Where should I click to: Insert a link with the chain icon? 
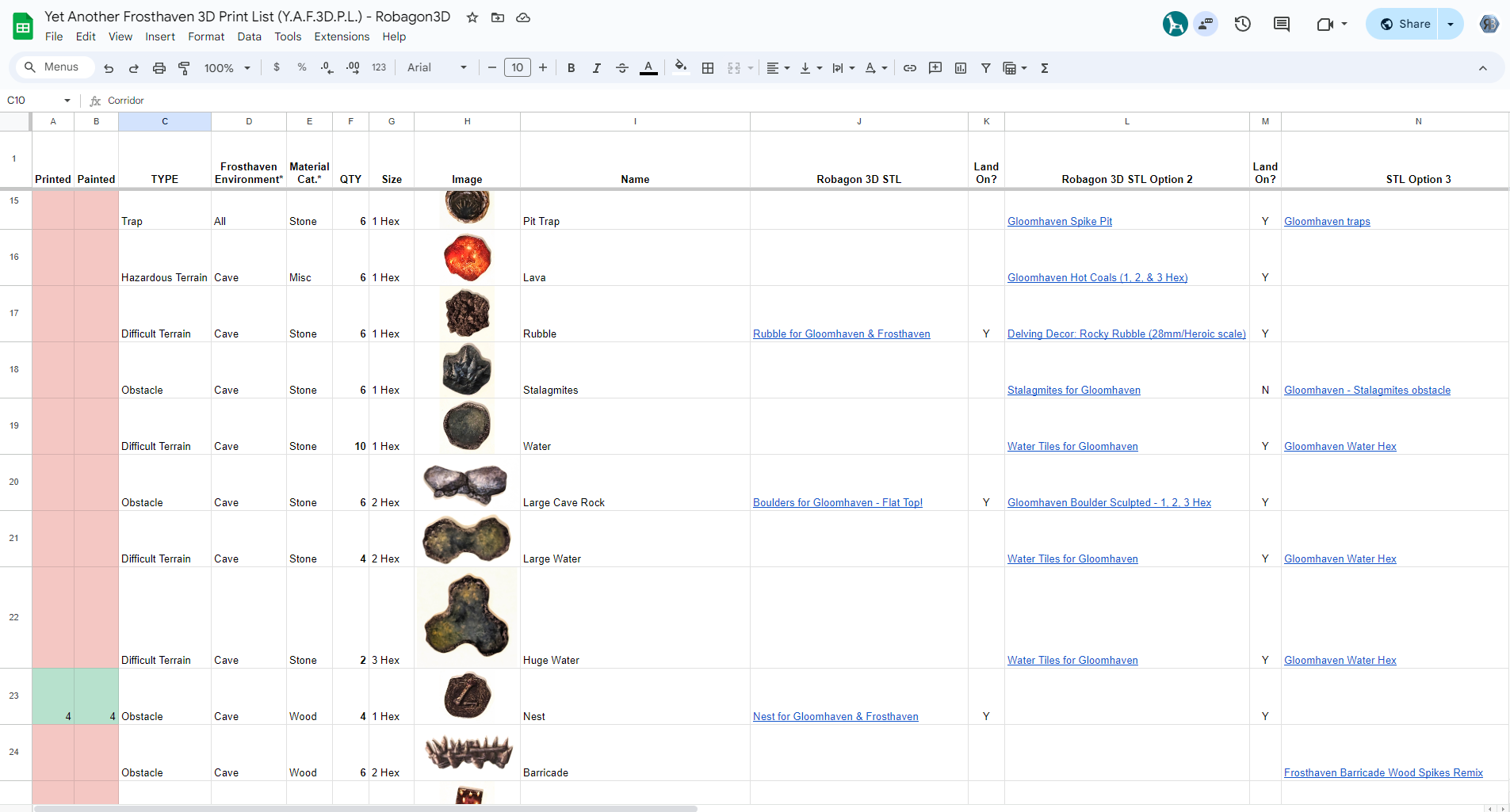tap(910, 68)
